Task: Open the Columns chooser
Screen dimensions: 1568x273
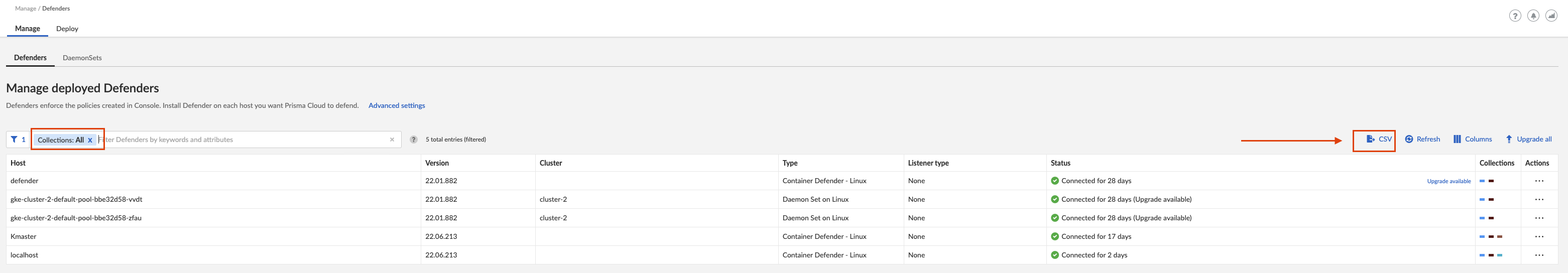Action: pos(1473,139)
